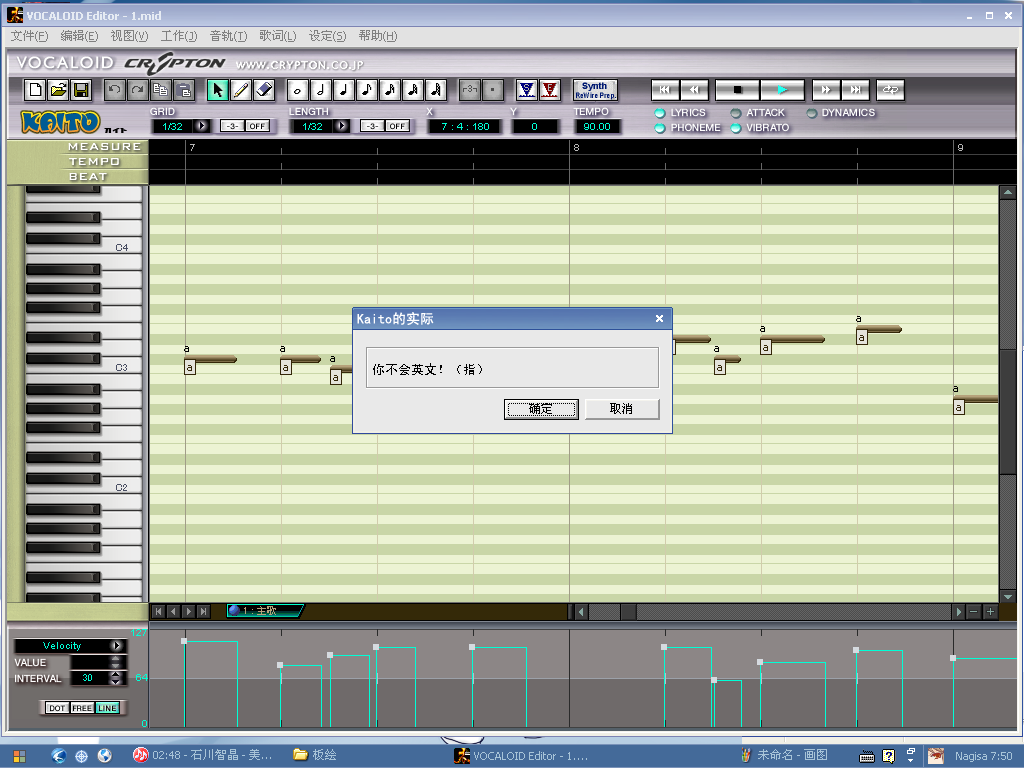Toggle the ATTACK display indicator
The height and width of the screenshot is (768, 1024).
click(736, 113)
